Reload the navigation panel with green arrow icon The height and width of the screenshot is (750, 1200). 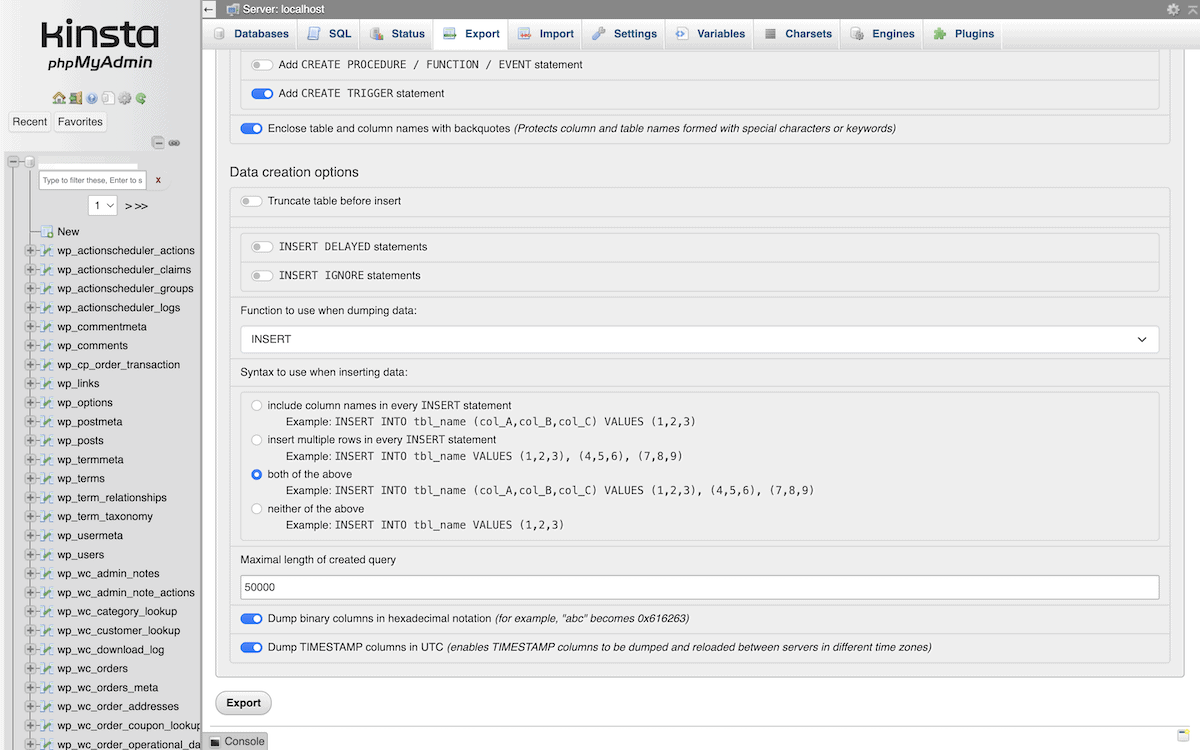coord(141,99)
